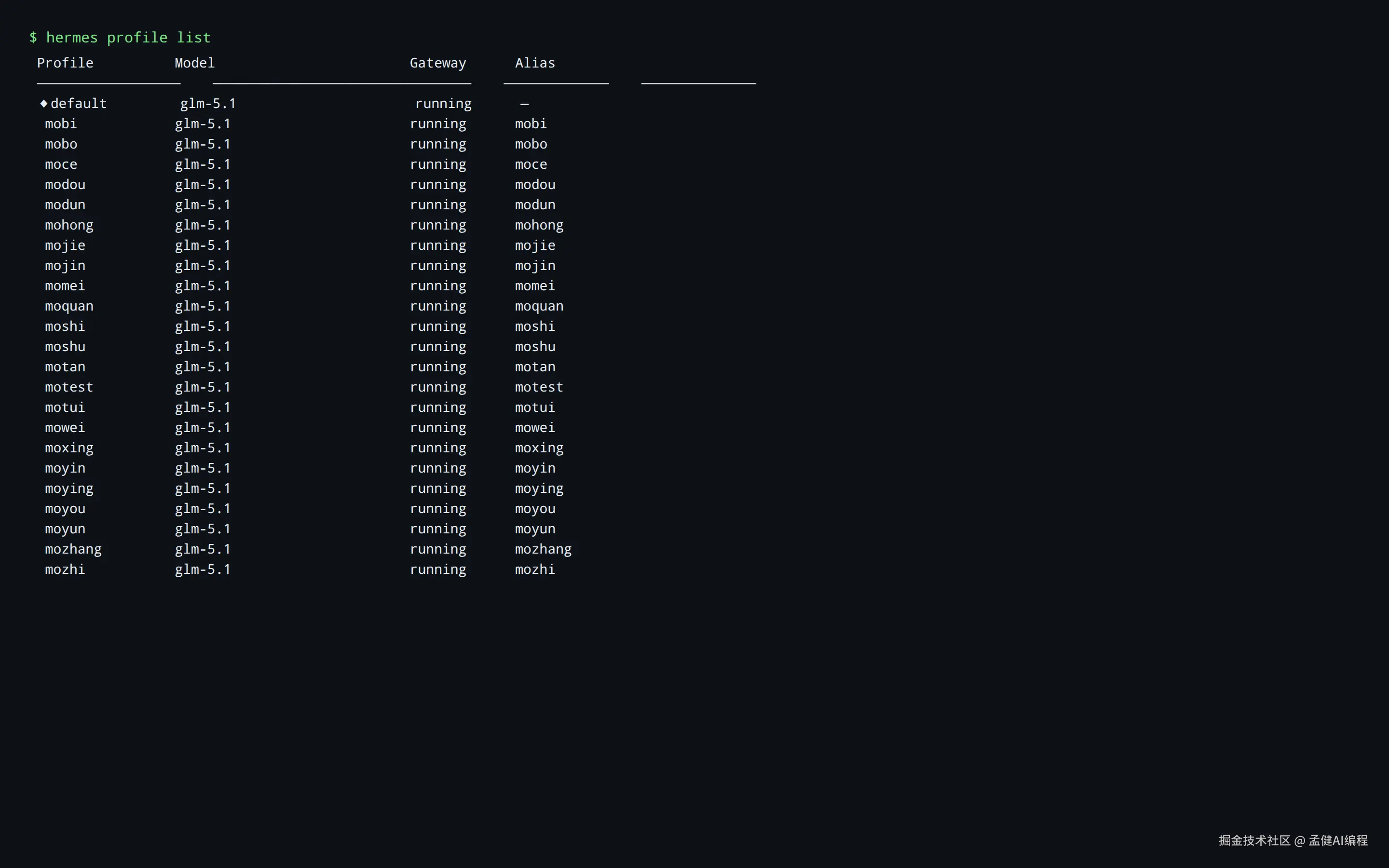Screen dimensions: 1389x868
Task: Click the Gateway column header
Action: pyautogui.click(x=438, y=63)
